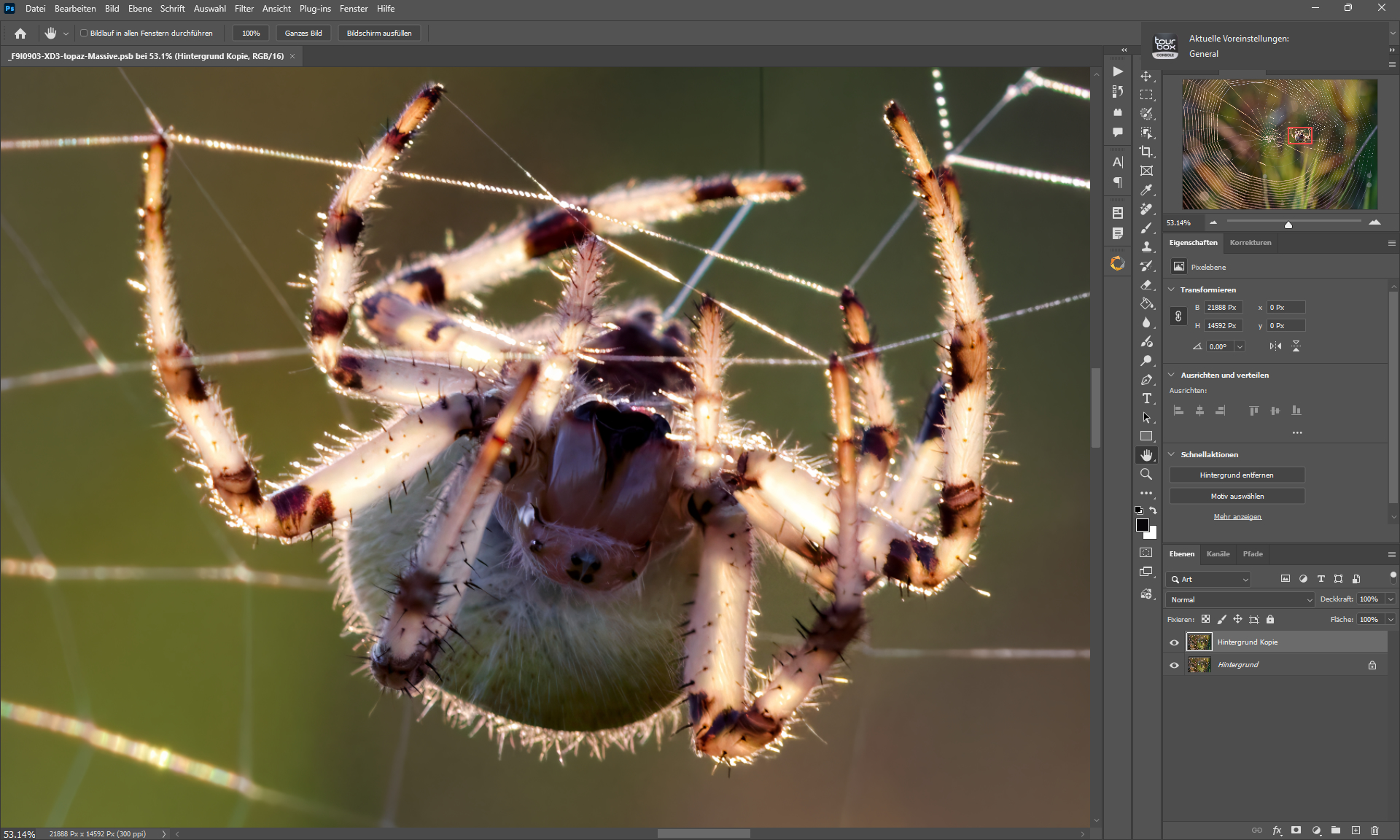The image size is (1400, 840).
Task: Toggle visibility of the Hintergrund layer
Action: coord(1174,665)
